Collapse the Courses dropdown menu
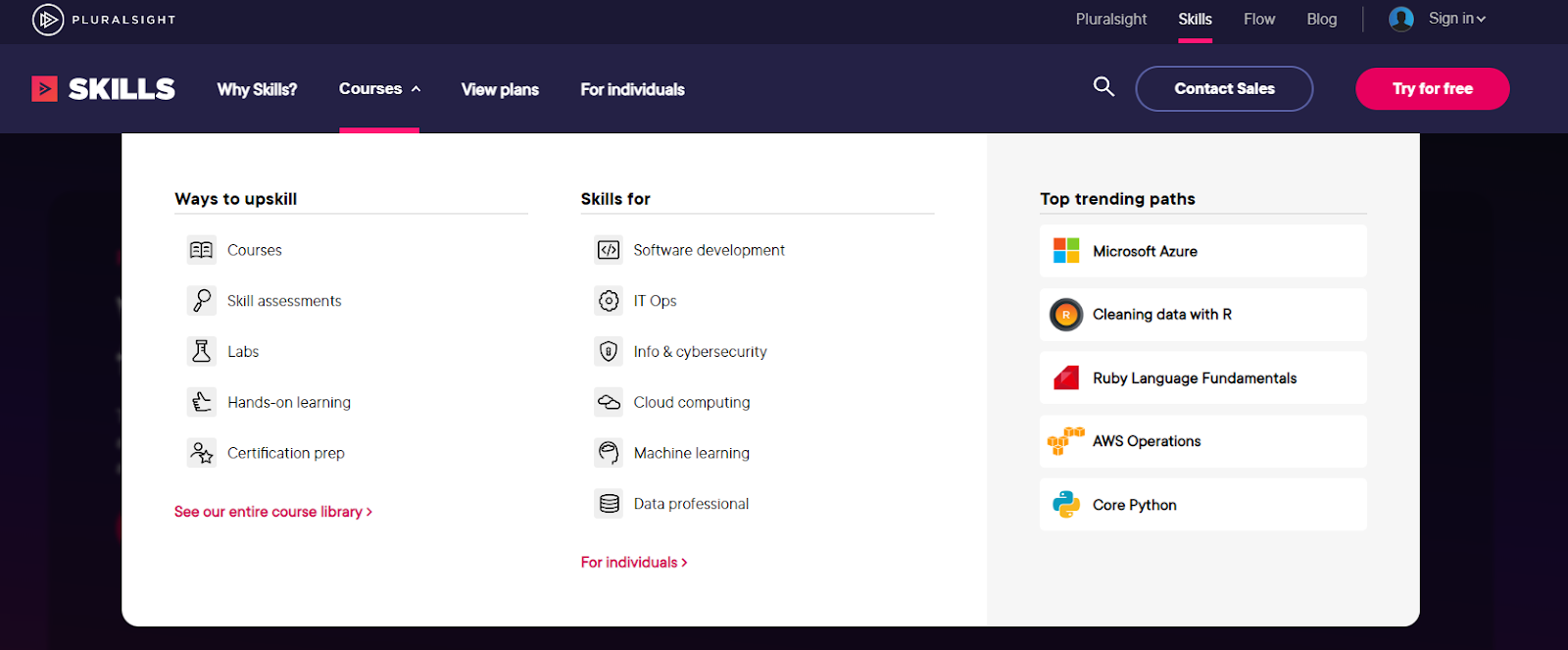Image resolution: width=1568 pixels, height=650 pixels. click(379, 88)
